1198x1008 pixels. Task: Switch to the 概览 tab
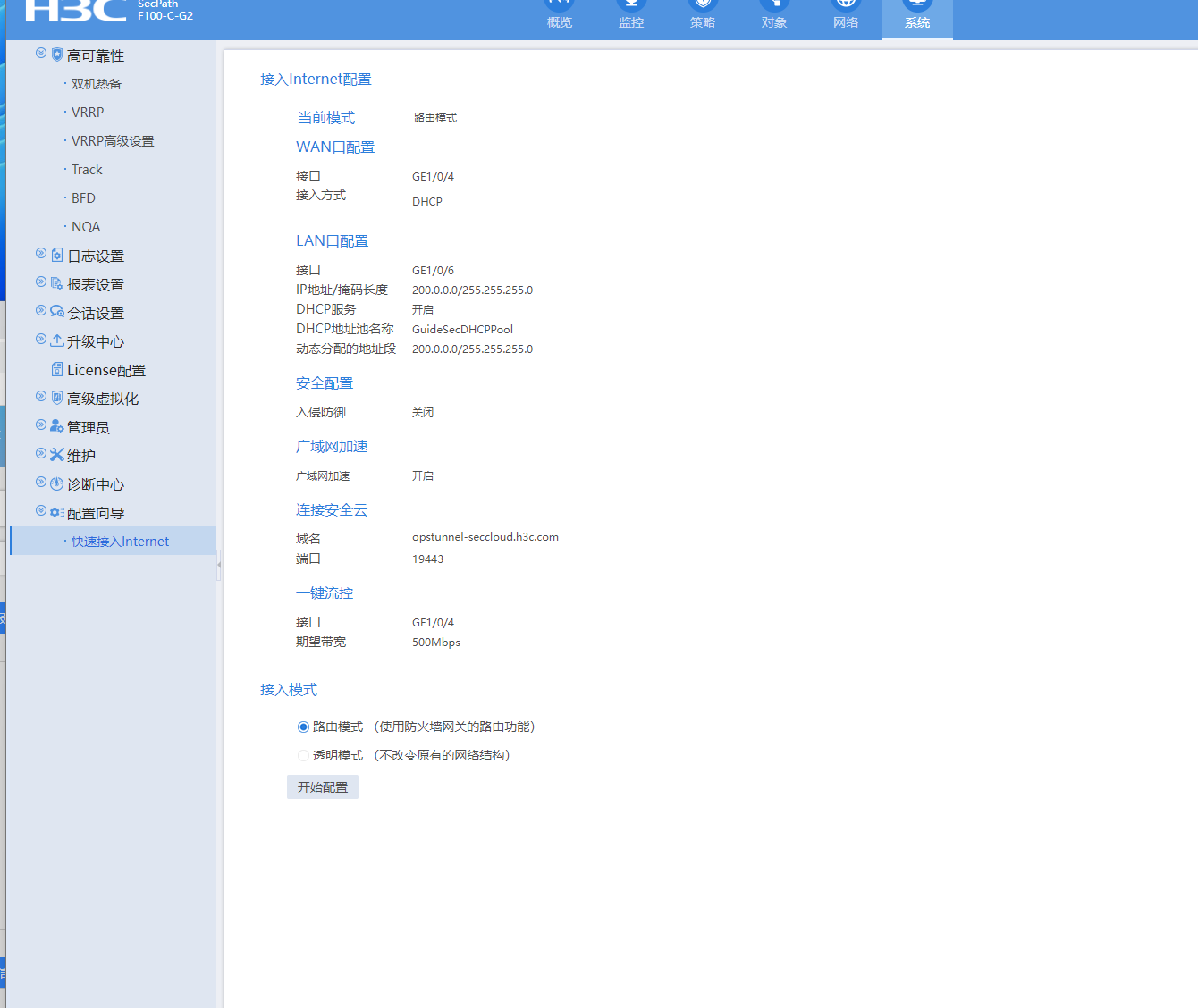pos(560,18)
